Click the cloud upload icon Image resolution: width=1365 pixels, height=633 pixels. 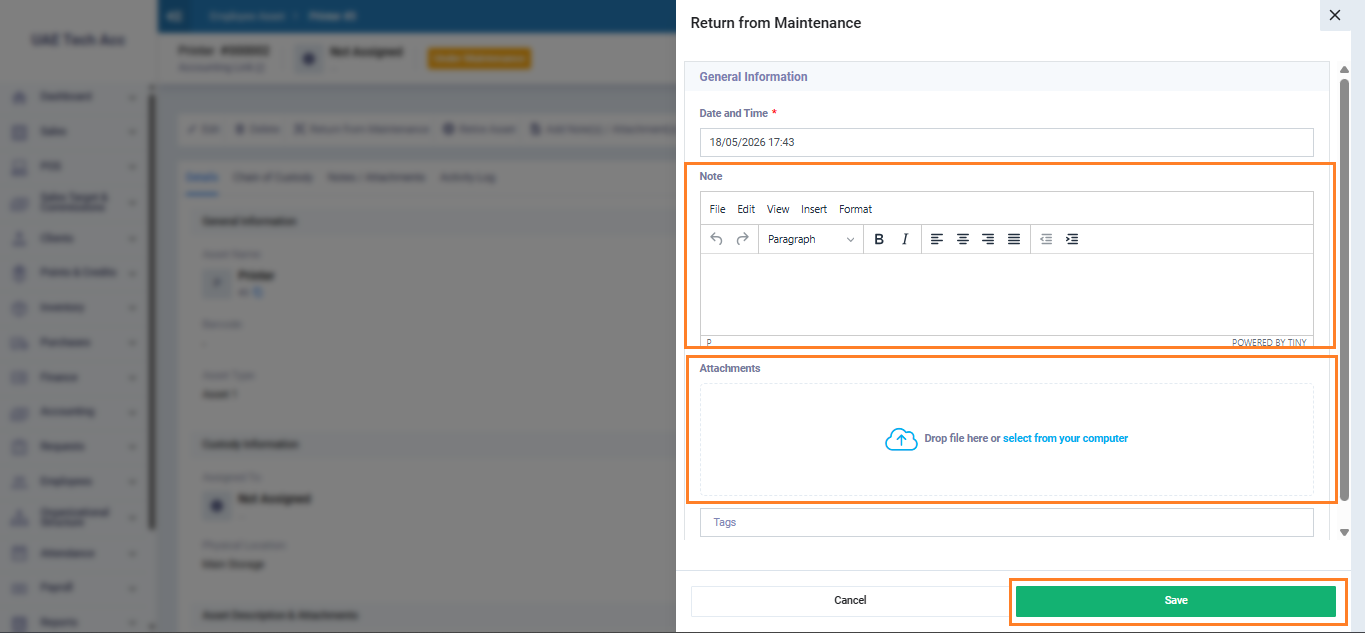tap(901, 439)
